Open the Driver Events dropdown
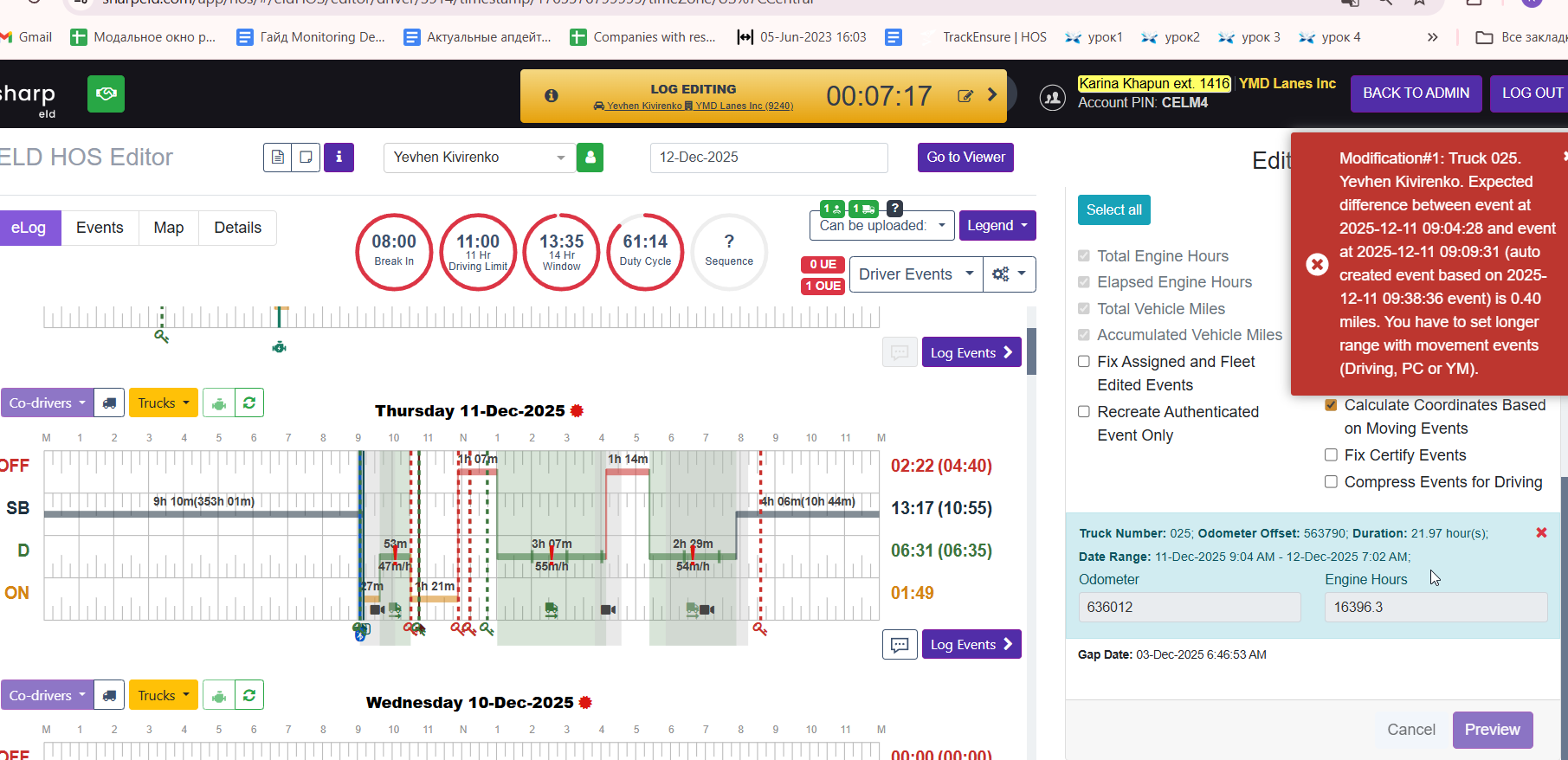 coord(916,274)
